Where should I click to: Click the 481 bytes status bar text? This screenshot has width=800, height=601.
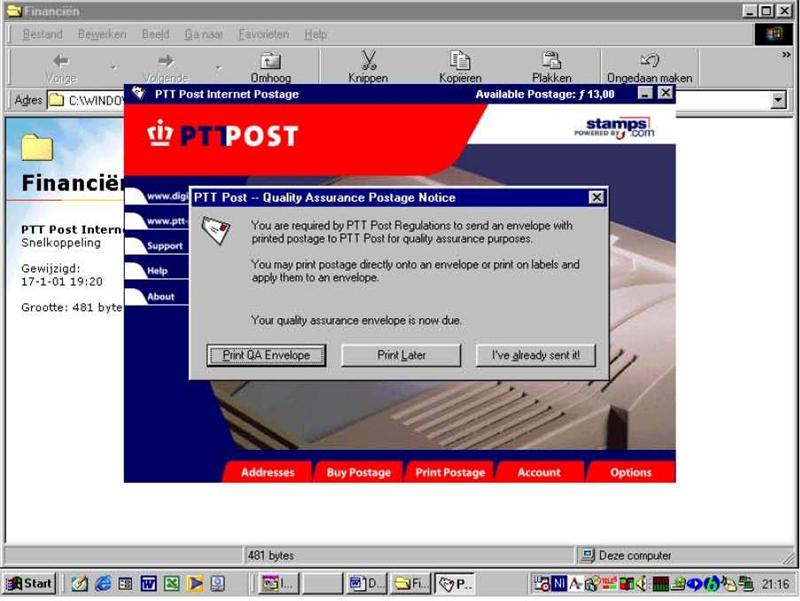pyautogui.click(x=270, y=556)
